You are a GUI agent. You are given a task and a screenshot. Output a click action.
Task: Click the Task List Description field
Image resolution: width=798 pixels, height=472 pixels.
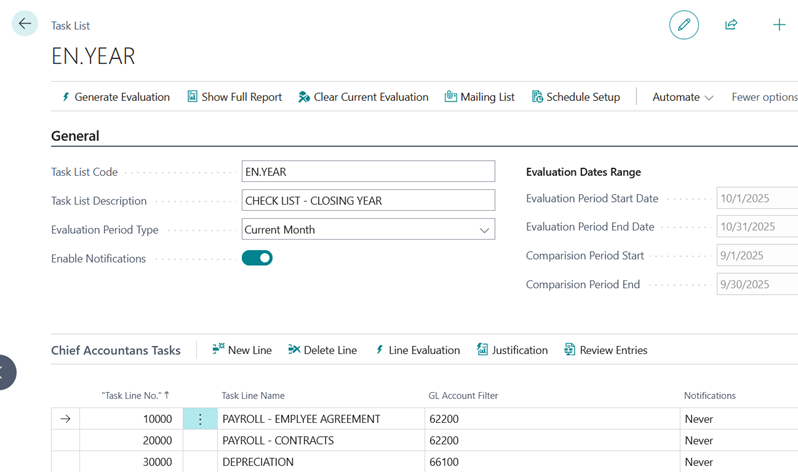[368, 200]
